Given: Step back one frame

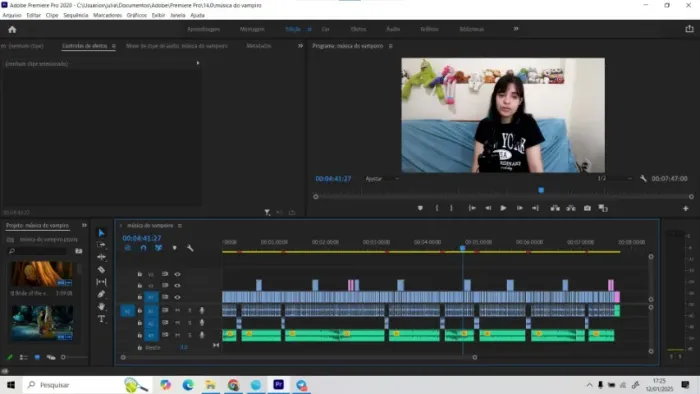Looking at the screenshot, I should (x=488, y=208).
